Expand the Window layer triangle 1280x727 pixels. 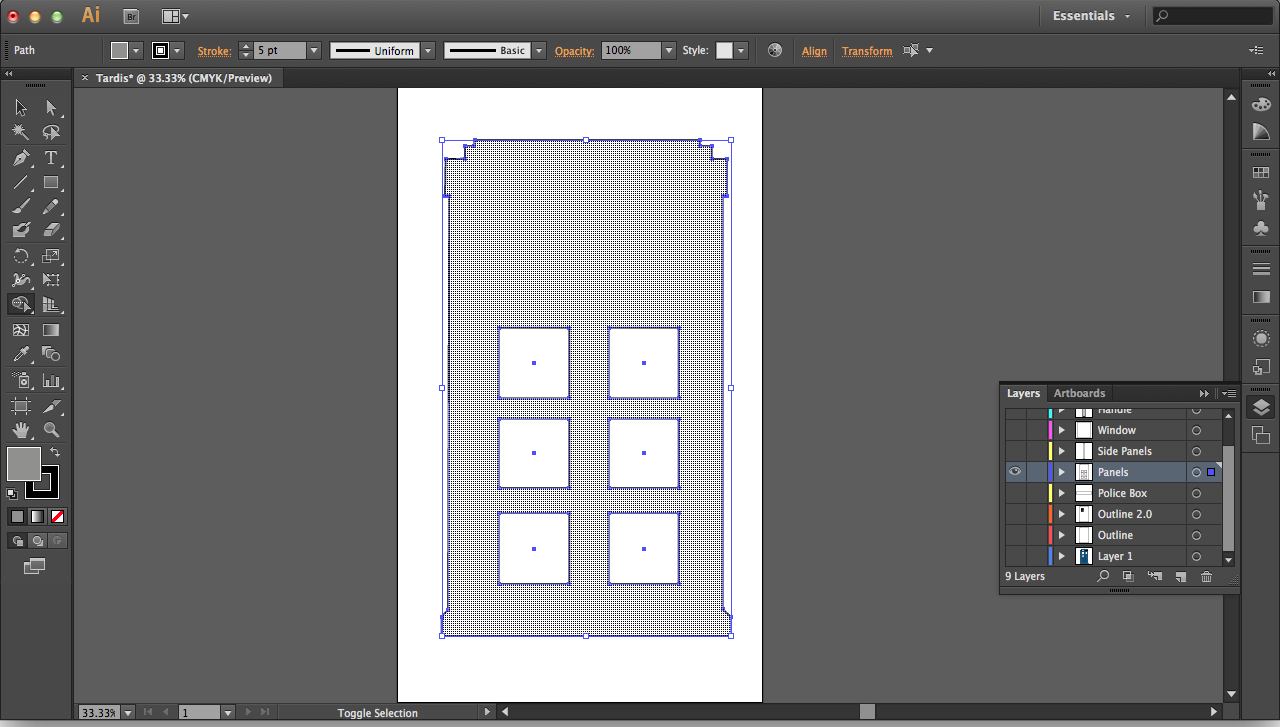(1062, 430)
